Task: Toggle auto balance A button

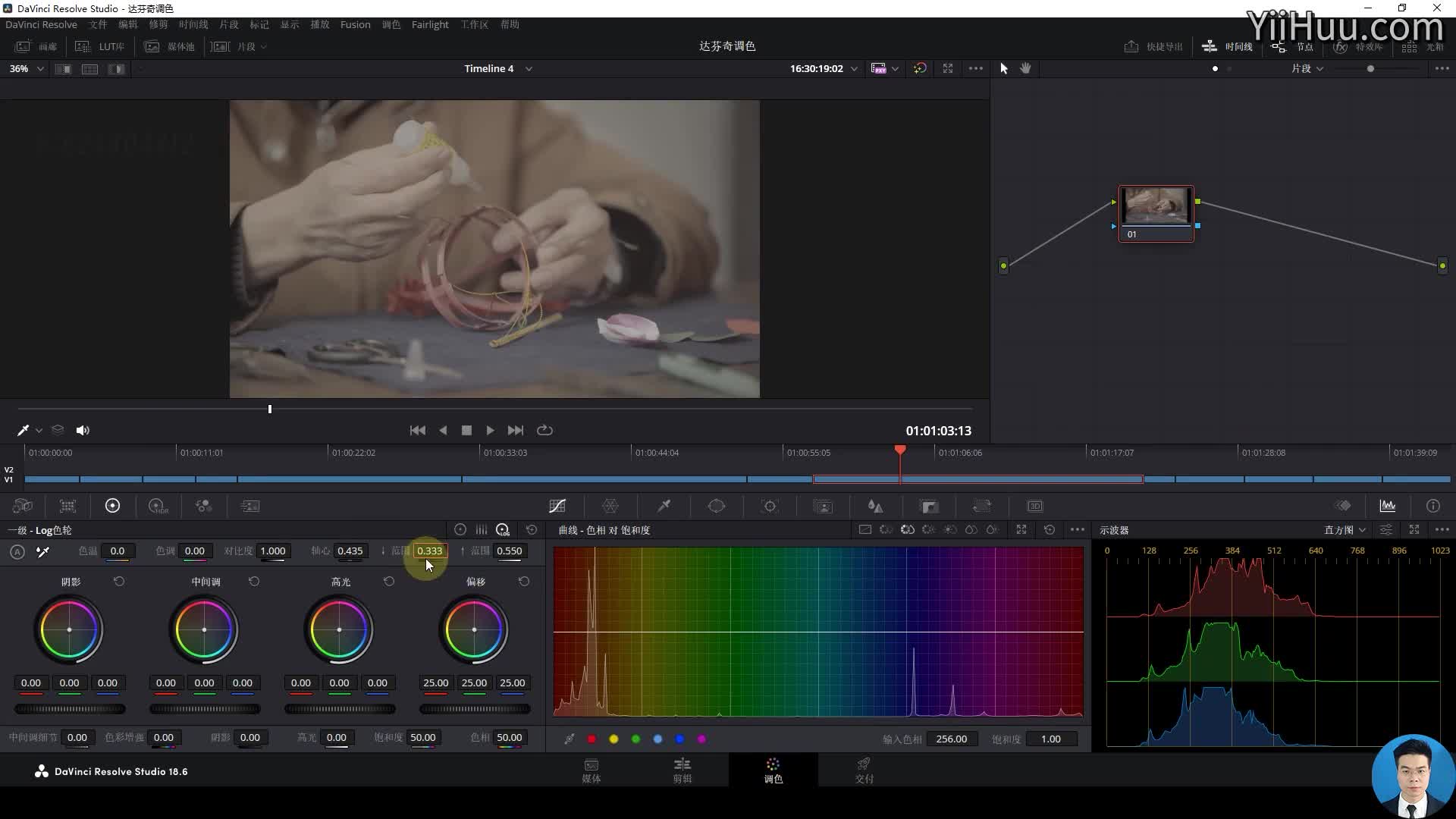Action: [17, 551]
